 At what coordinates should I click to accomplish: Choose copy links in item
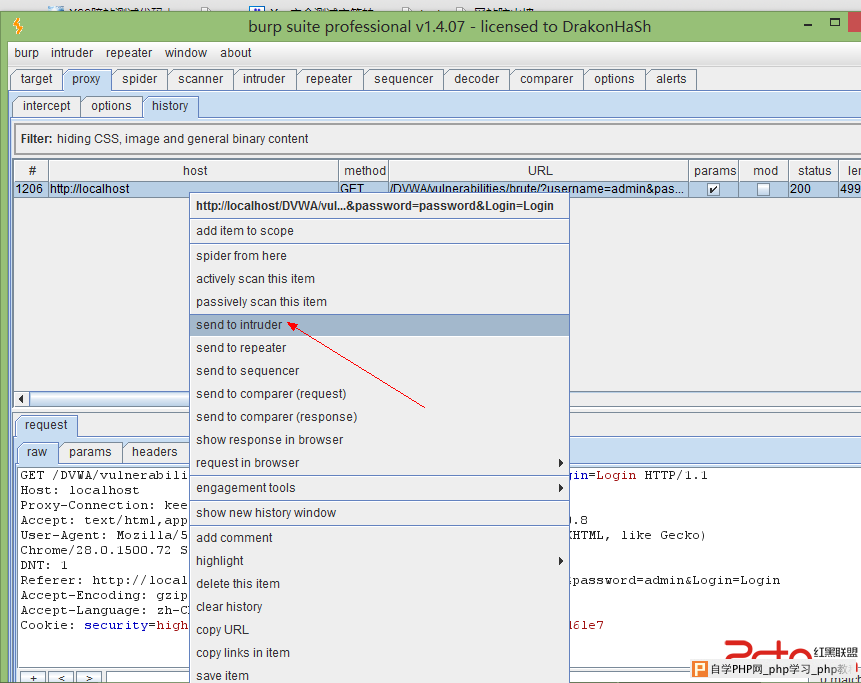[379, 653]
